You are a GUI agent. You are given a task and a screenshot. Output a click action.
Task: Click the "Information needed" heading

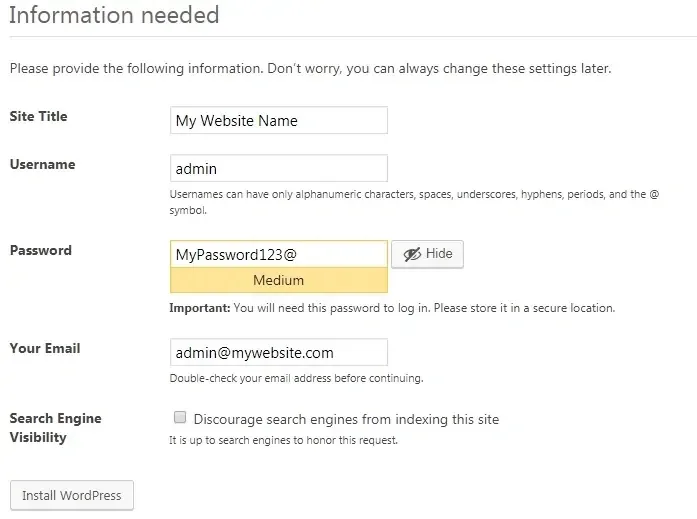[x=114, y=15]
